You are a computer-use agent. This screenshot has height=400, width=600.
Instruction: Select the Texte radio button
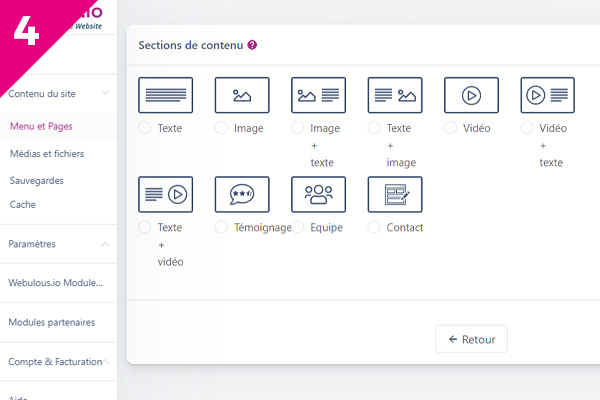coord(146,128)
